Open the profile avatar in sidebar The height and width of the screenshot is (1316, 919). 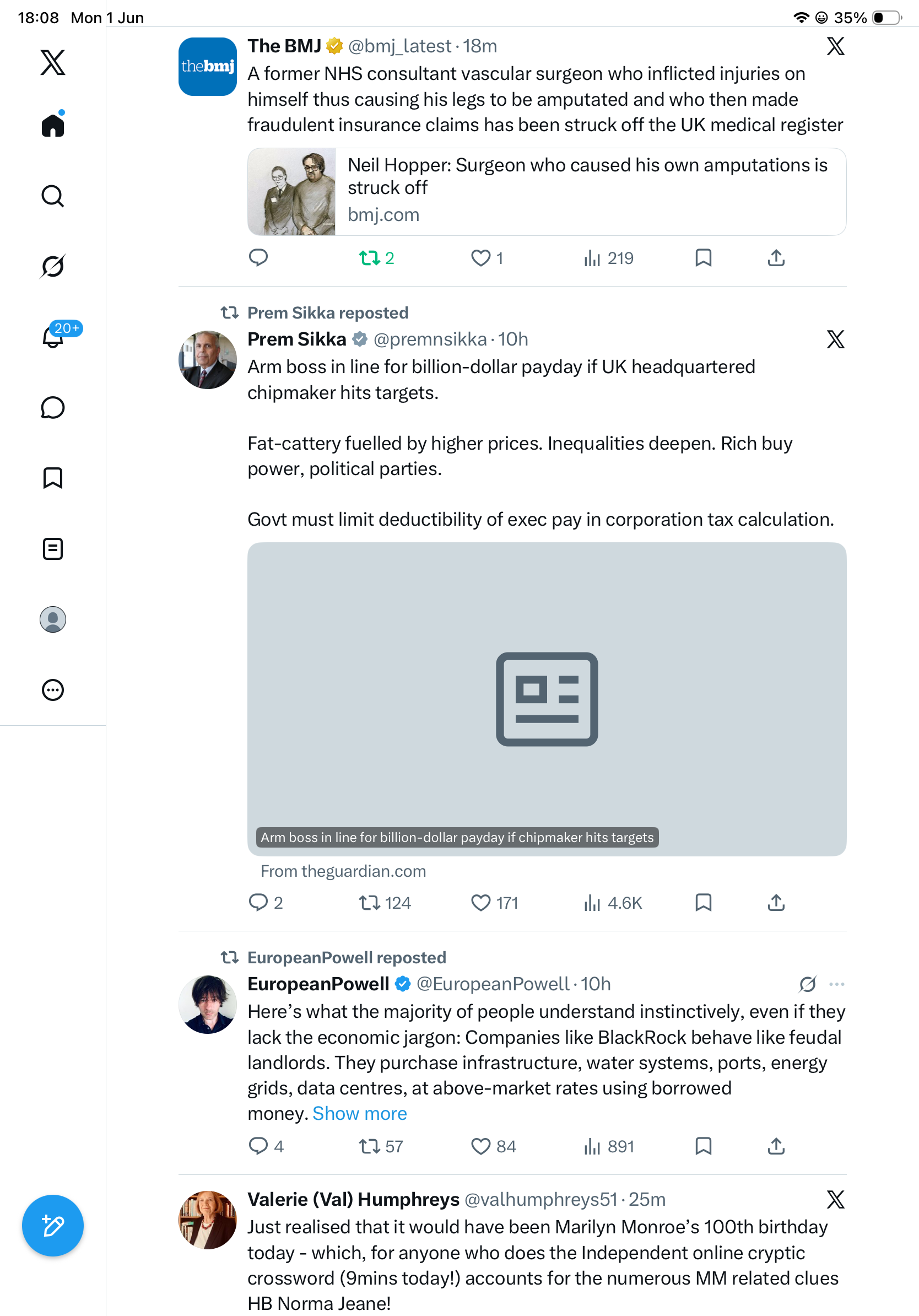click(x=53, y=619)
